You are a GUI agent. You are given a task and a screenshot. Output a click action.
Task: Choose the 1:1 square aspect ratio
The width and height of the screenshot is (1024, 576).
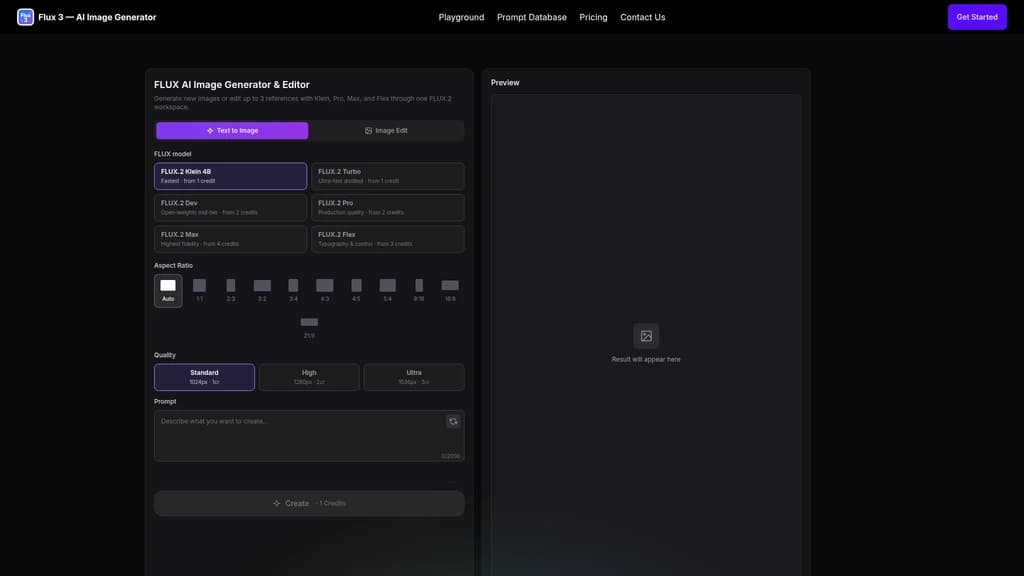pos(199,285)
